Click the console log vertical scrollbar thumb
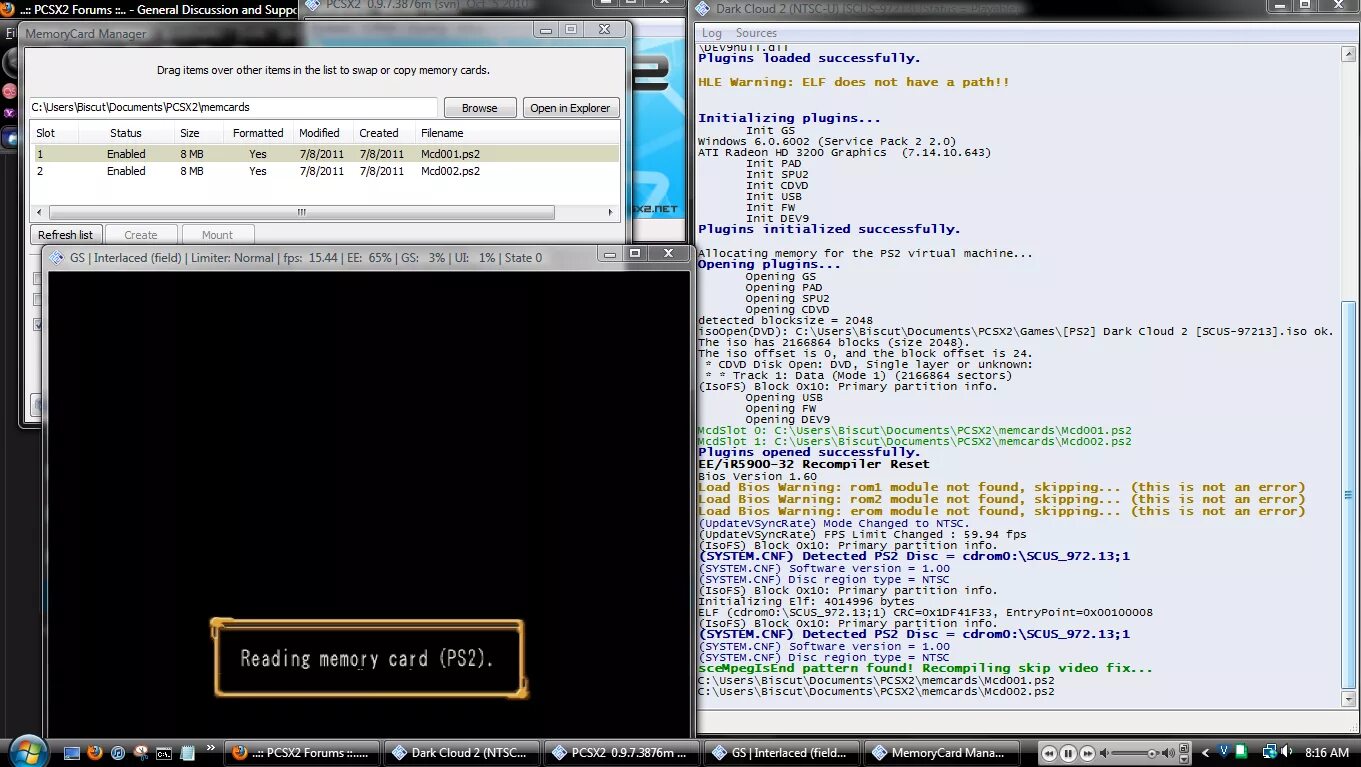This screenshot has height=767, width=1361. click(x=1349, y=494)
